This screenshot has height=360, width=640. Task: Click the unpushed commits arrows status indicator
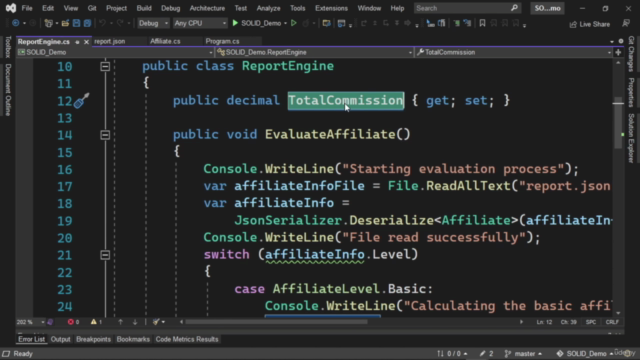click(452, 353)
